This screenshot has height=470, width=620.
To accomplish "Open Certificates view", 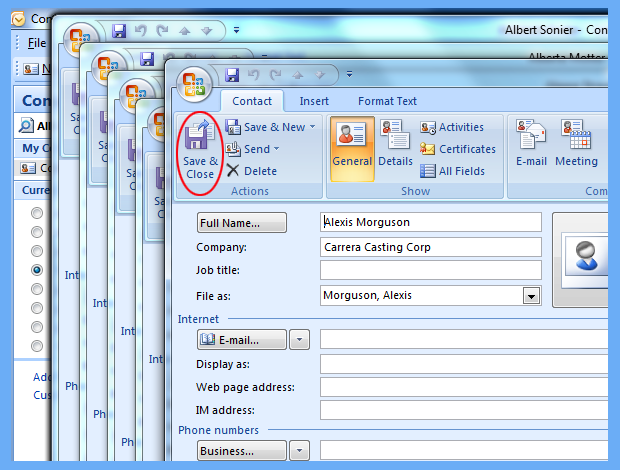I will coord(457,149).
